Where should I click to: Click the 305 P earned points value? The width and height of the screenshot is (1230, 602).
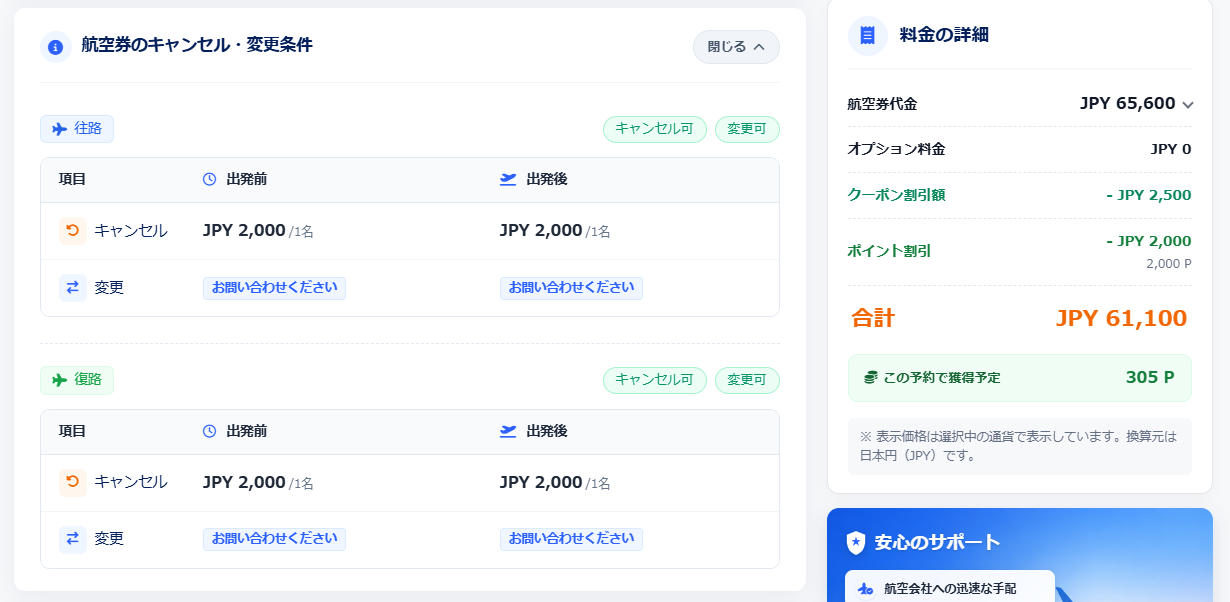1150,378
